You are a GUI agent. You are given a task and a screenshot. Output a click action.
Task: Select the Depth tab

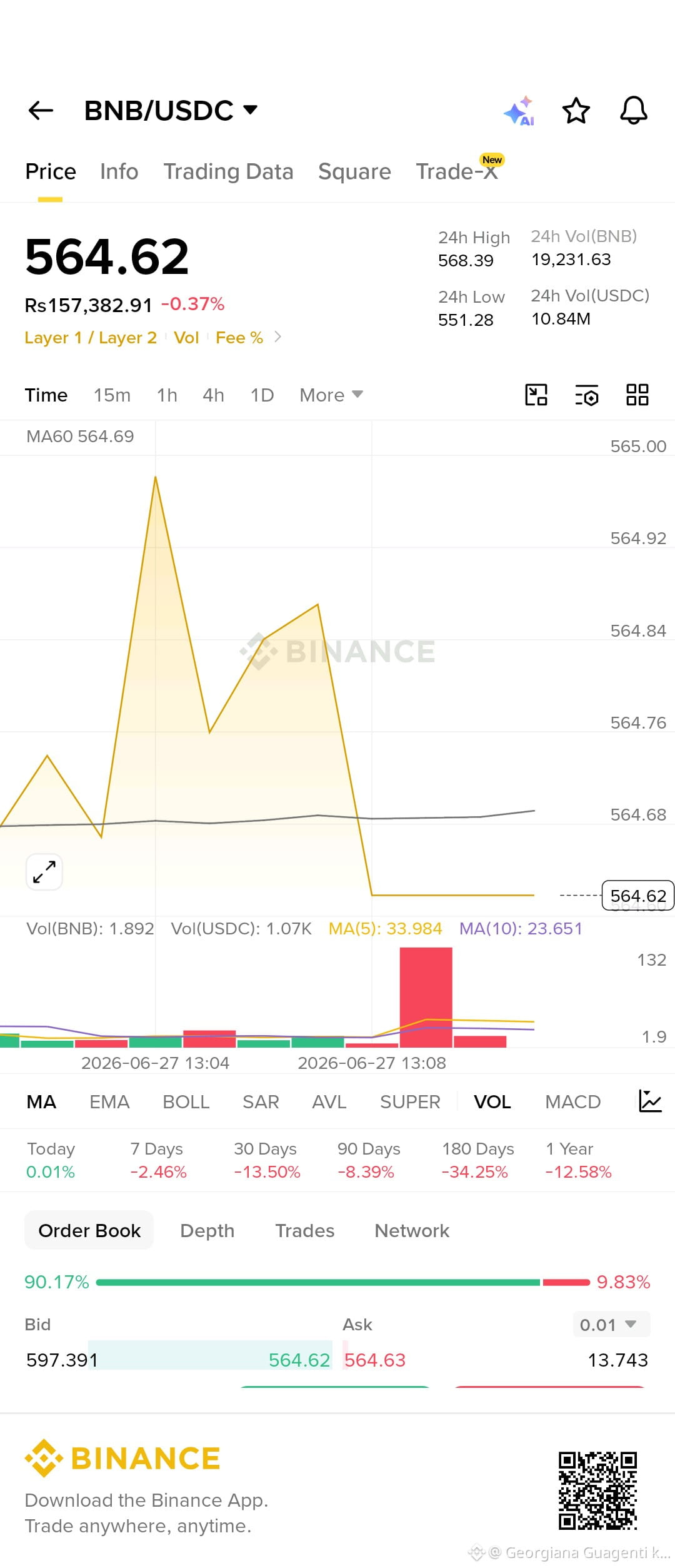click(x=207, y=1231)
